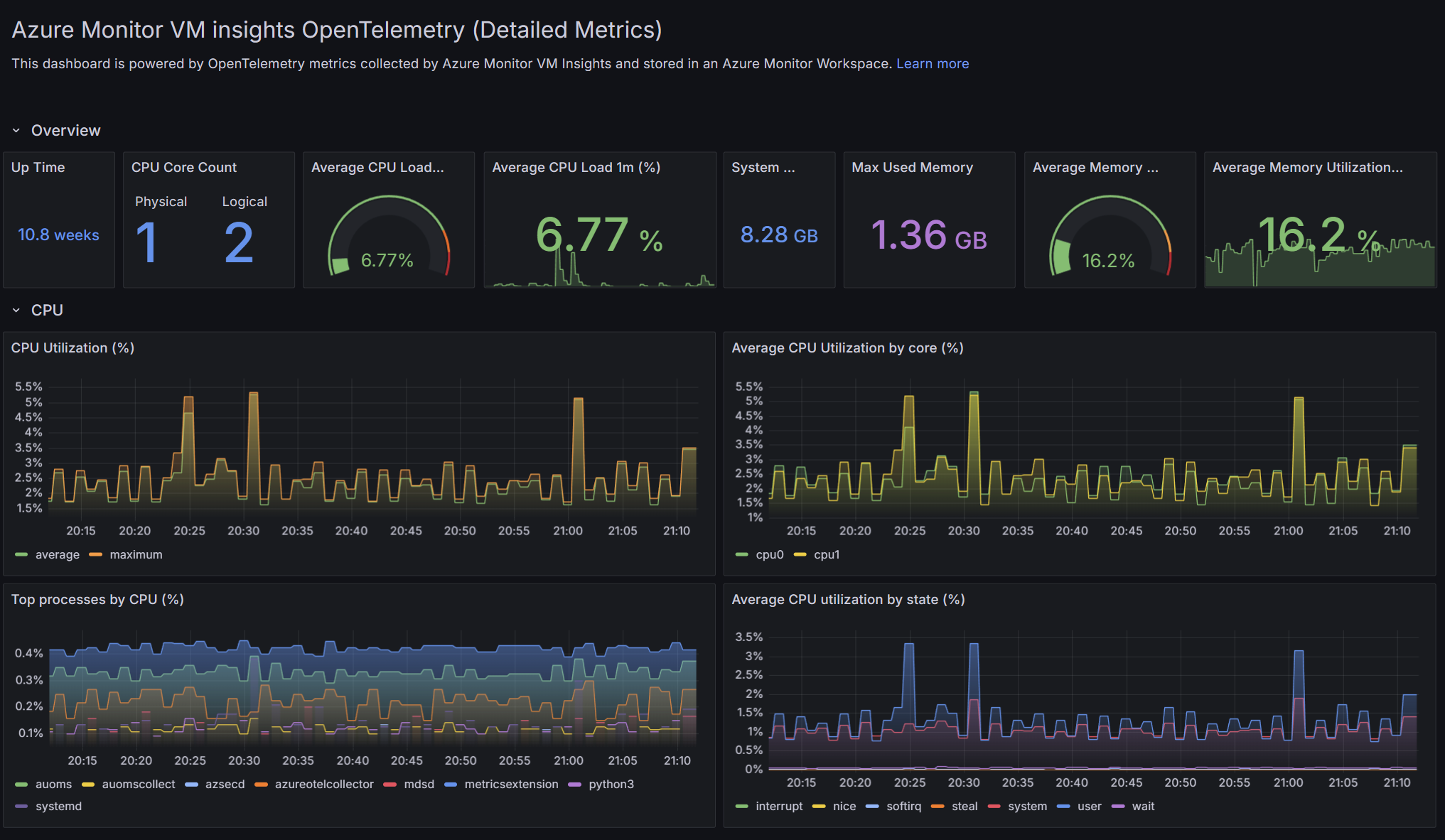Click the auoms legend color marker
The height and width of the screenshot is (840, 1445).
click(21, 785)
